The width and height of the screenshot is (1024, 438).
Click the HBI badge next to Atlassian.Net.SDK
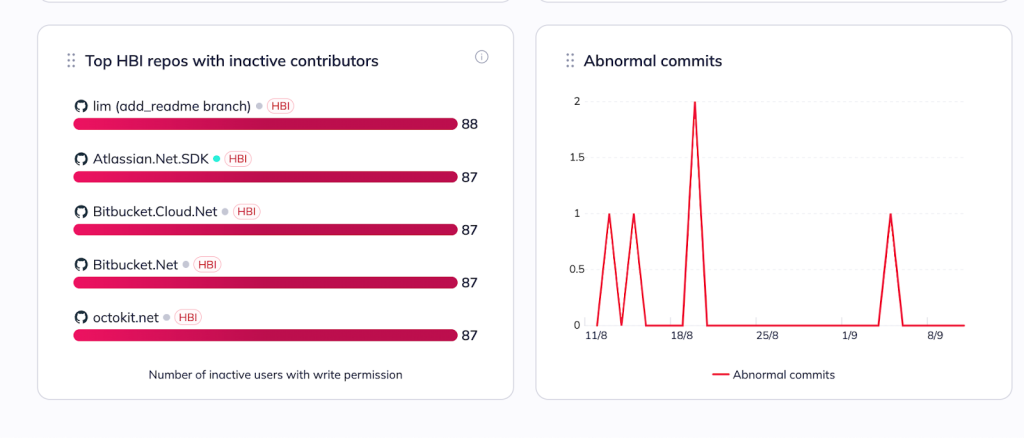(x=238, y=159)
